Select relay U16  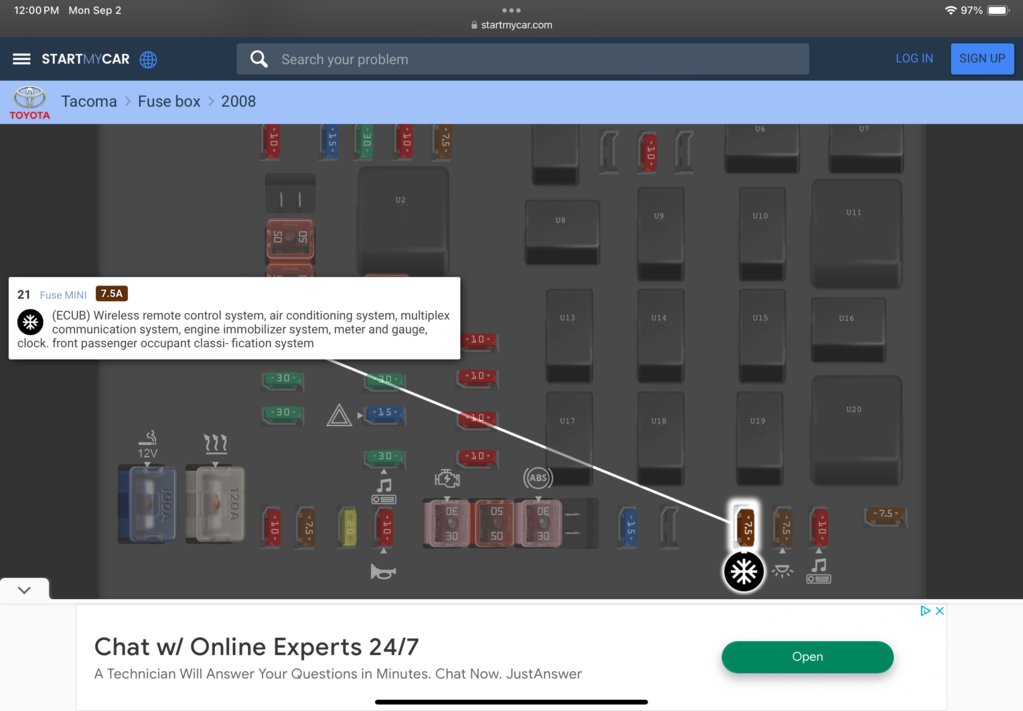pos(847,329)
